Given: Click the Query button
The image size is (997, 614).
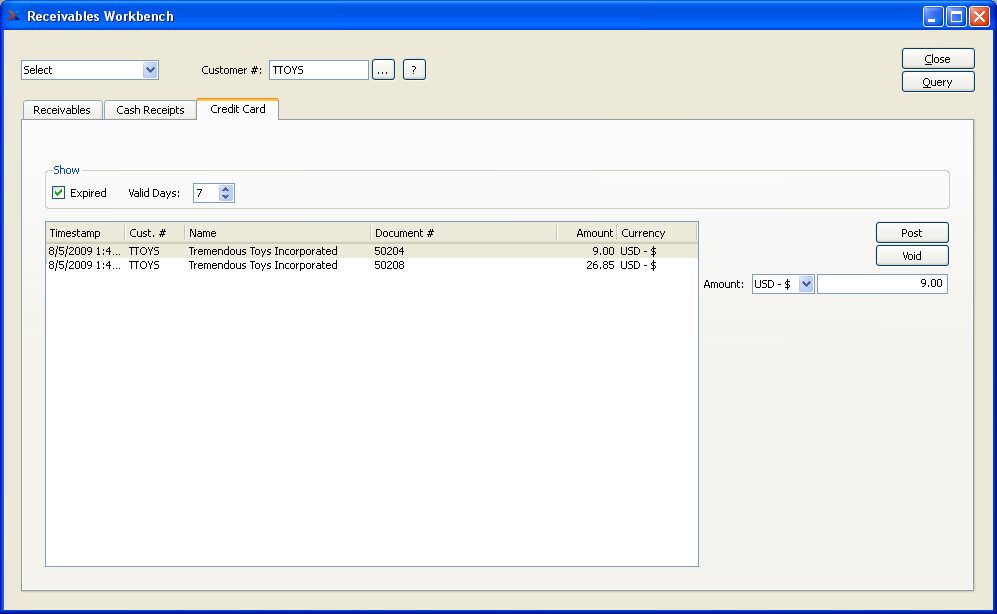Looking at the screenshot, I should [x=938, y=82].
